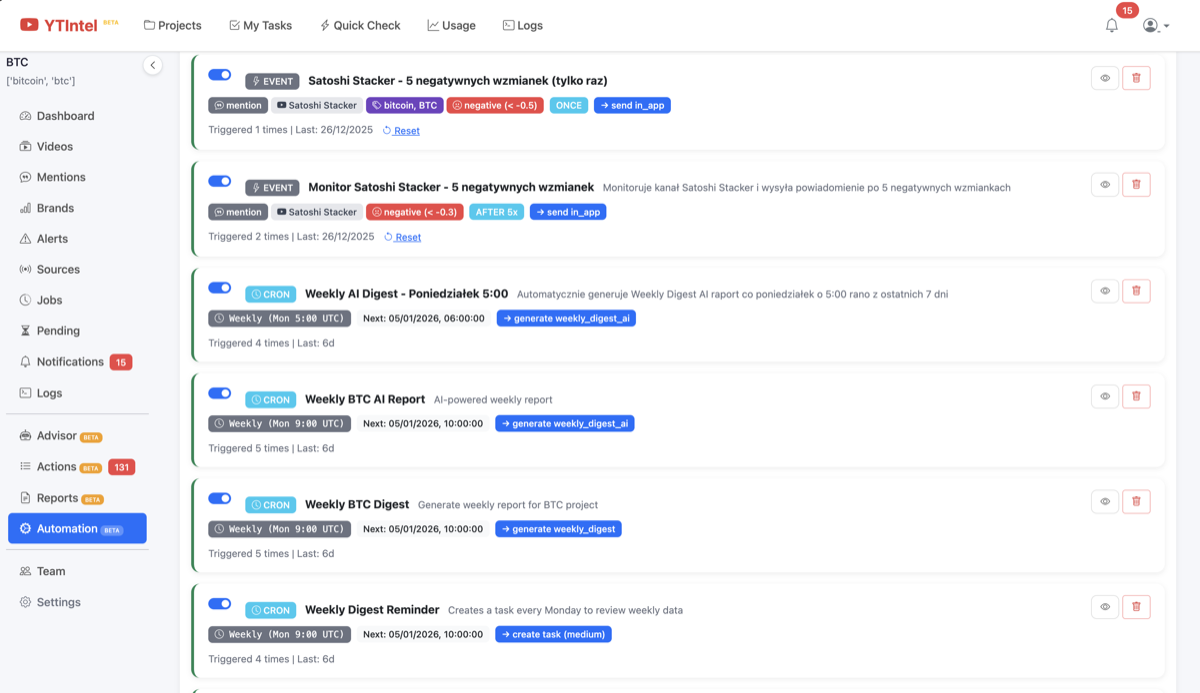Click Reset link for Monitor Satoshi Stacker

click(406, 238)
